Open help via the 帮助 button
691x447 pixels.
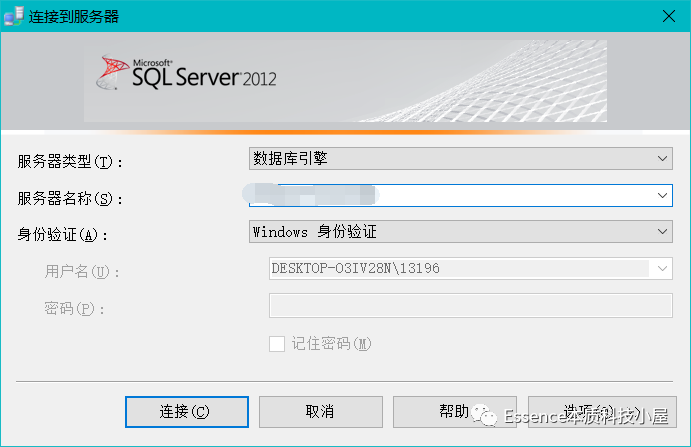(455, 412)
